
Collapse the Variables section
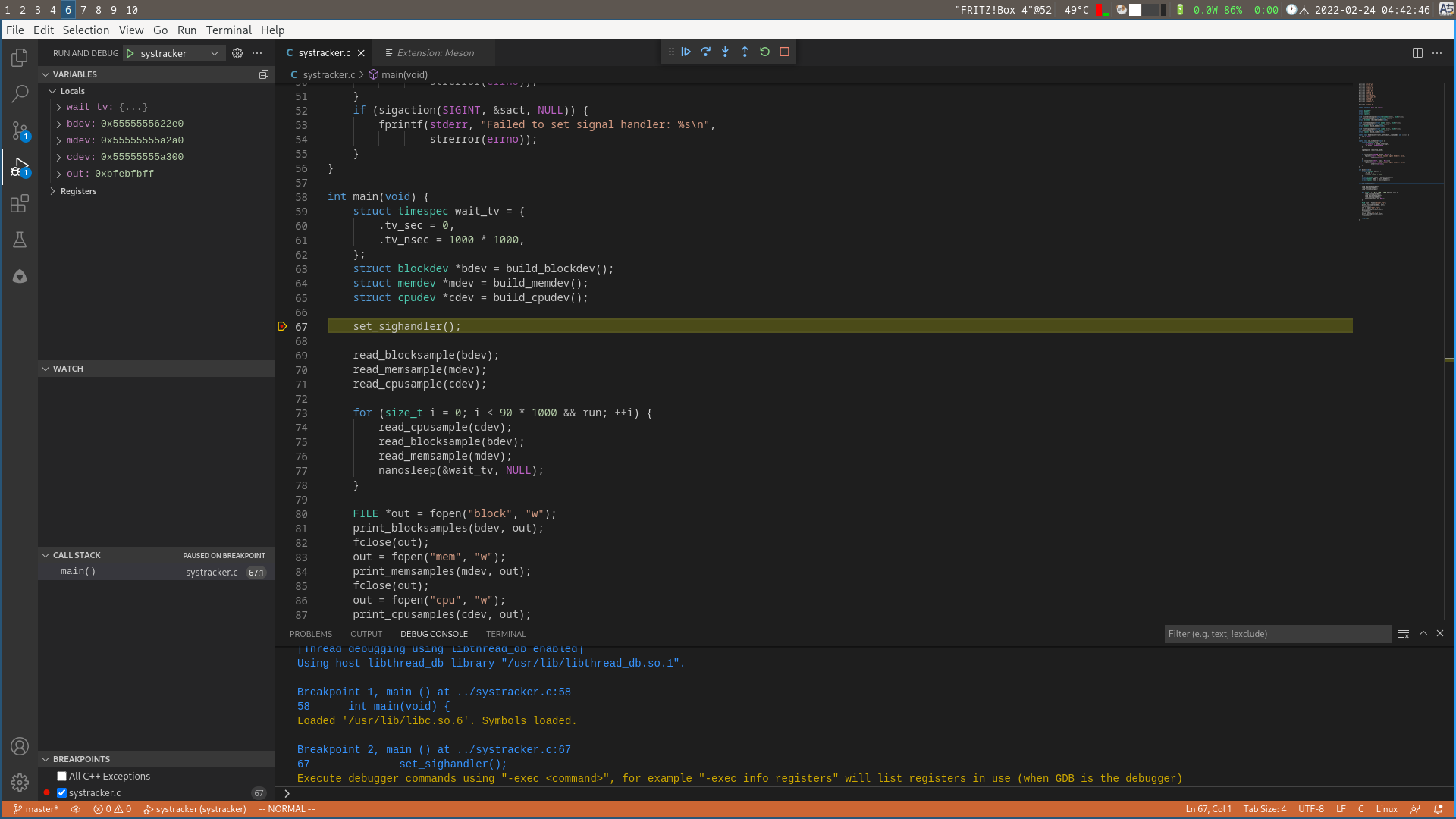tap(45, 74)
